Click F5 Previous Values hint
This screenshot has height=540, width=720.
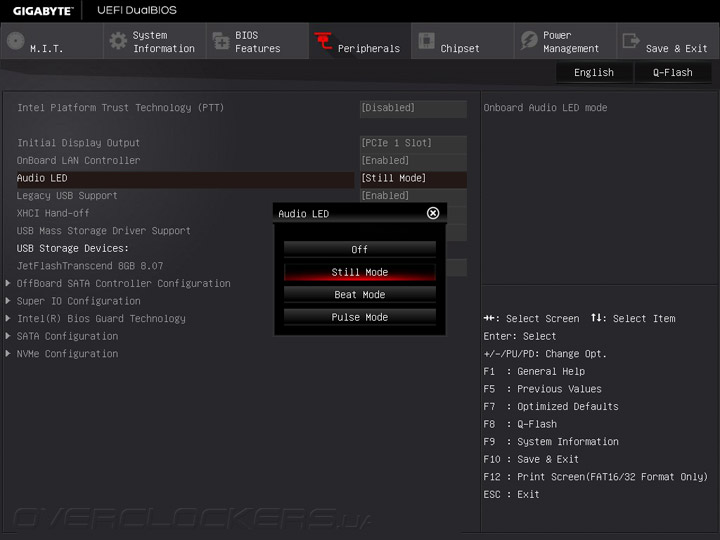543,389
